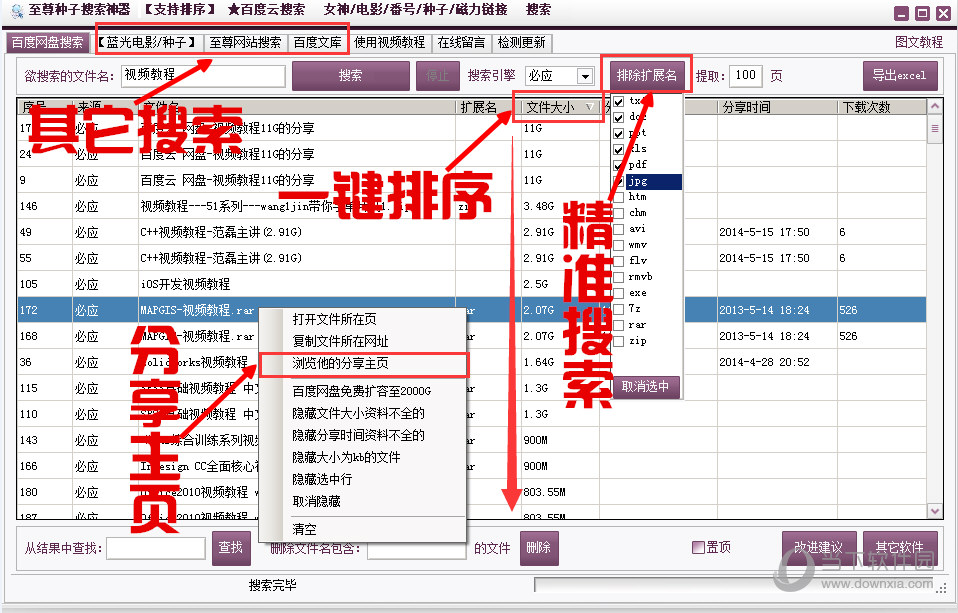Click the 扩展名 column header
The height and width of the screenshot is (613, 958).
[488, 107]
